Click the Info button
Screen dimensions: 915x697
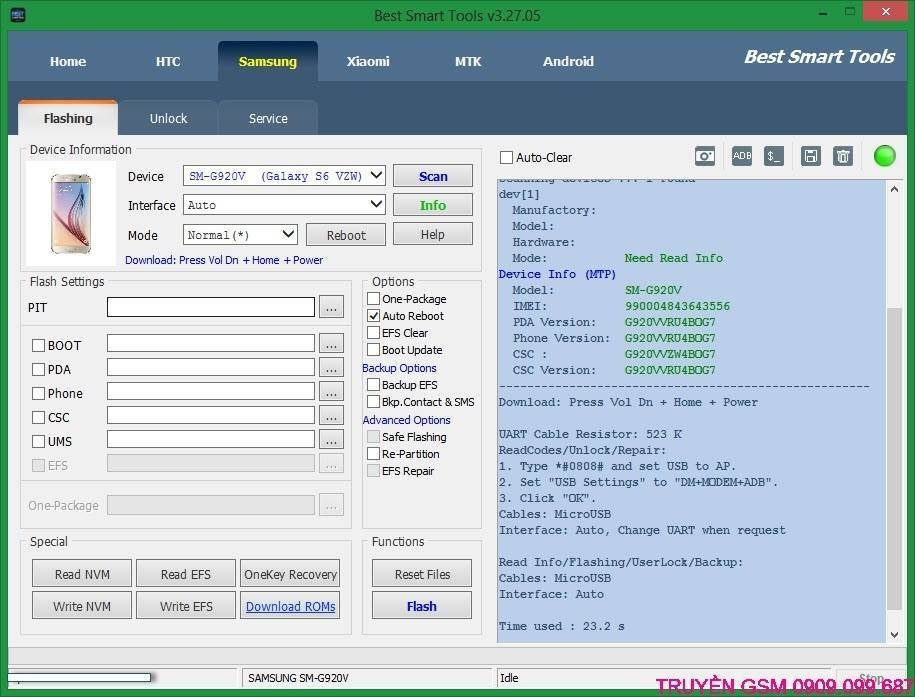[433, 205]
